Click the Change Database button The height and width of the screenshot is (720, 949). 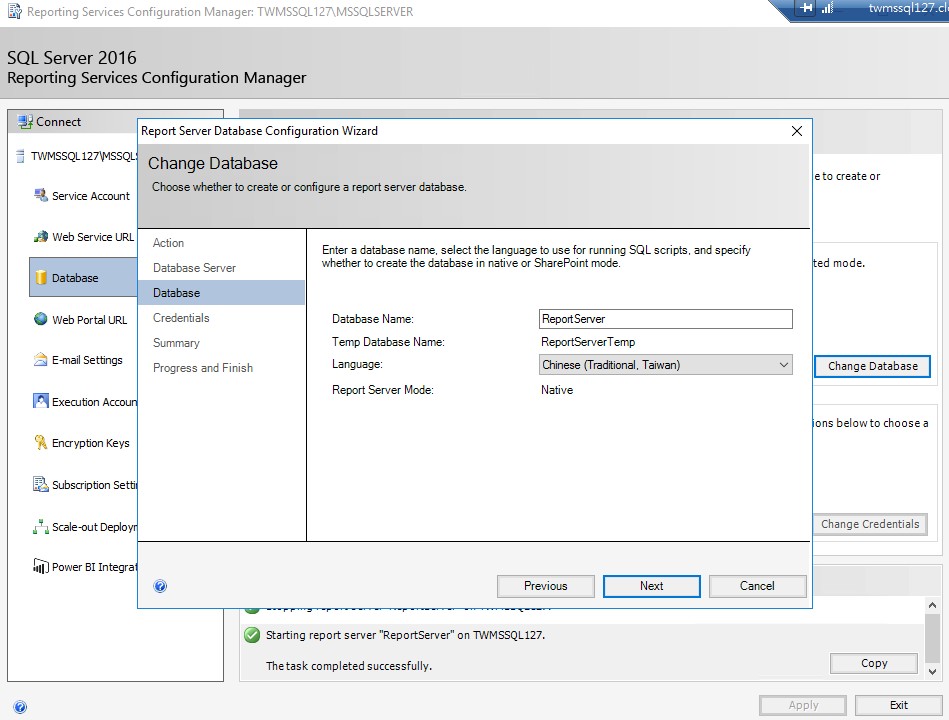point(872,366)
